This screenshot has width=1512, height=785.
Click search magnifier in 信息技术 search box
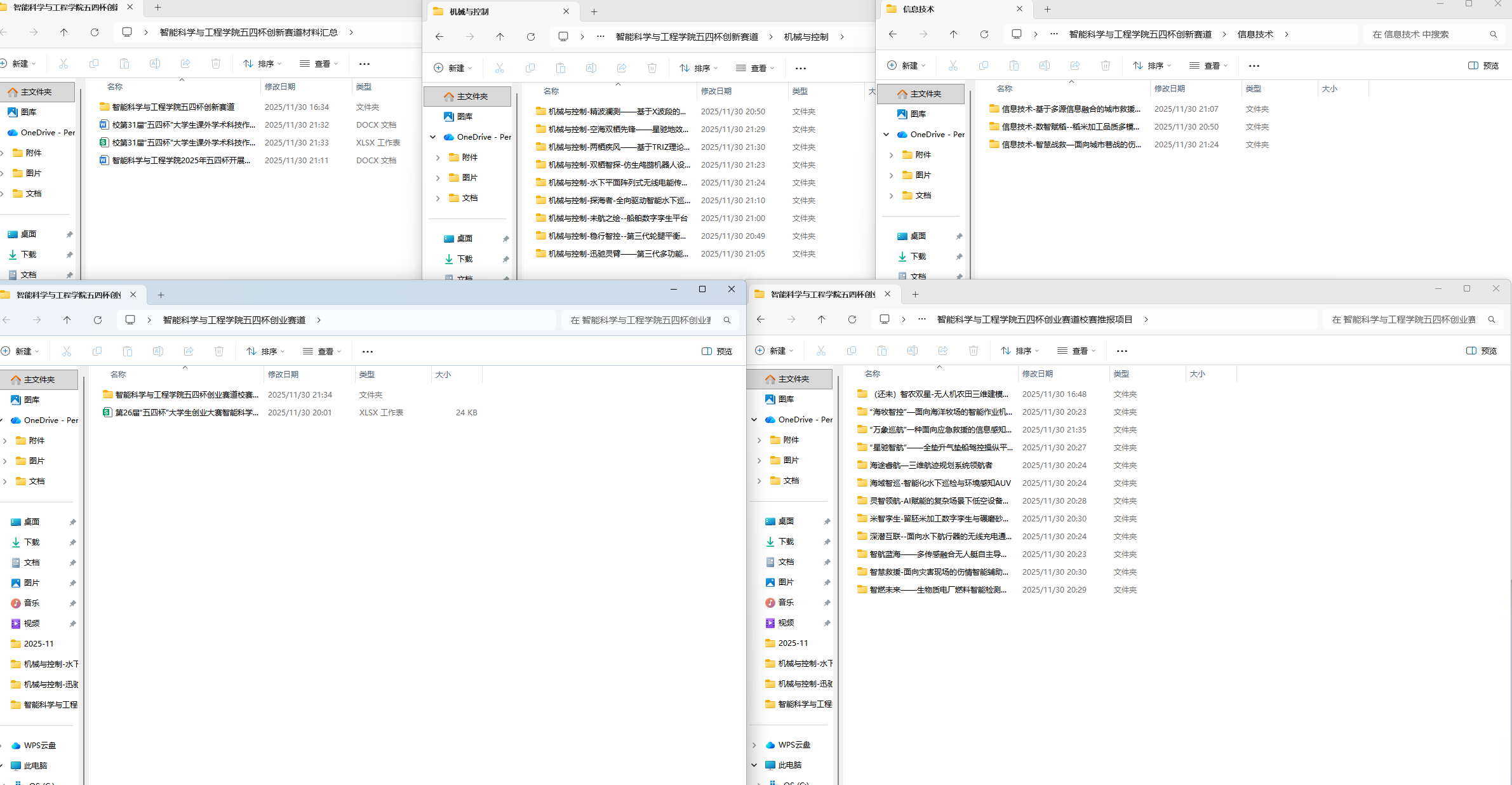tap(1493, 34)
